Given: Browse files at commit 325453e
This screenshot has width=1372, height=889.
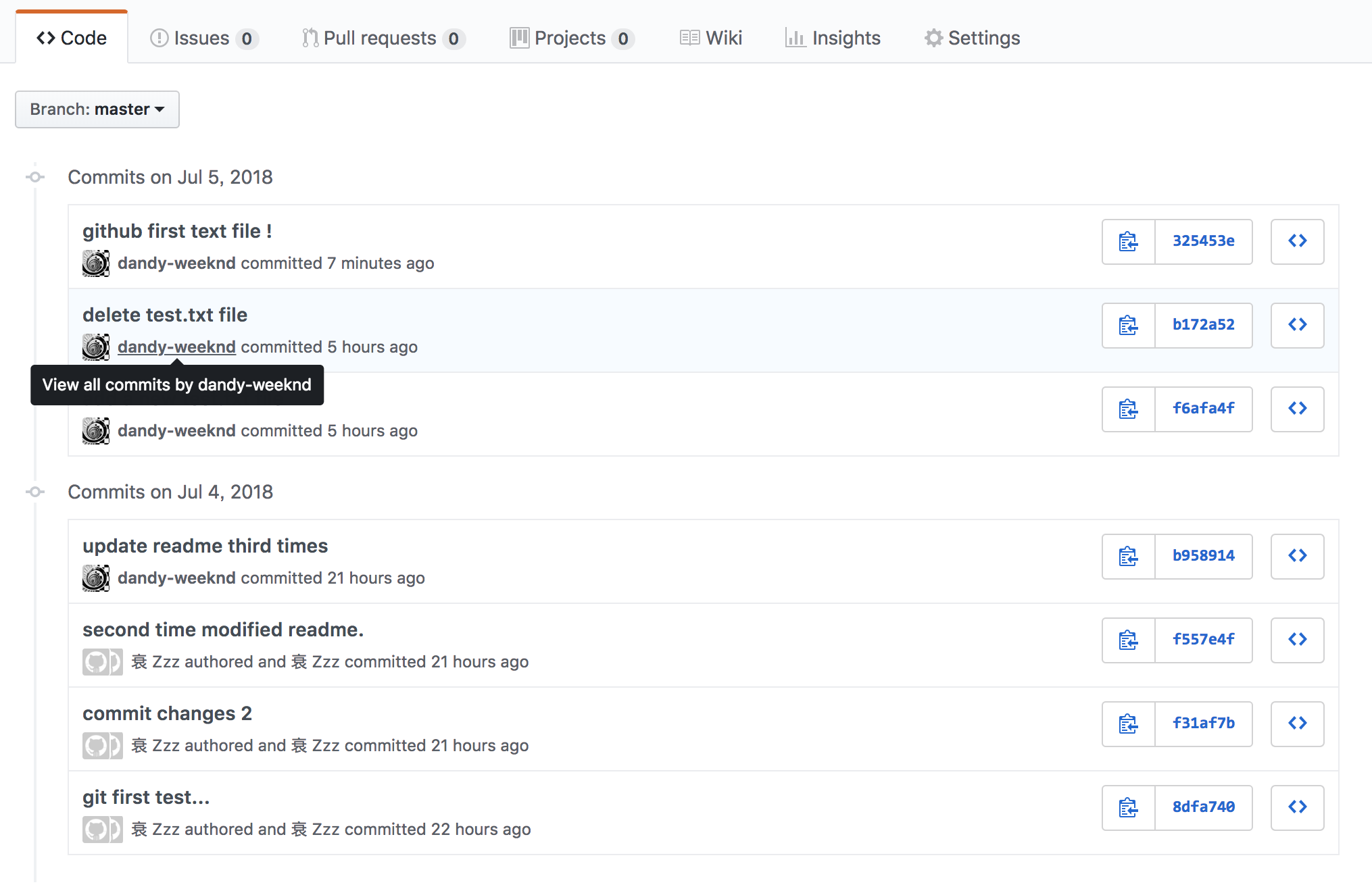Looking at the screenshot, I should point(1297,241).
